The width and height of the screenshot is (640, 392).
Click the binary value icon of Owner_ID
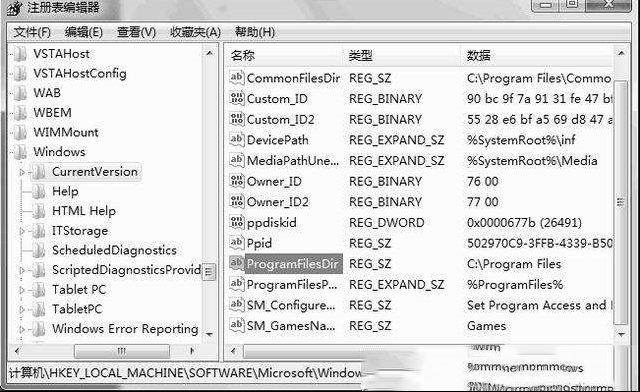pyautogui.click(x=237, y=181)
